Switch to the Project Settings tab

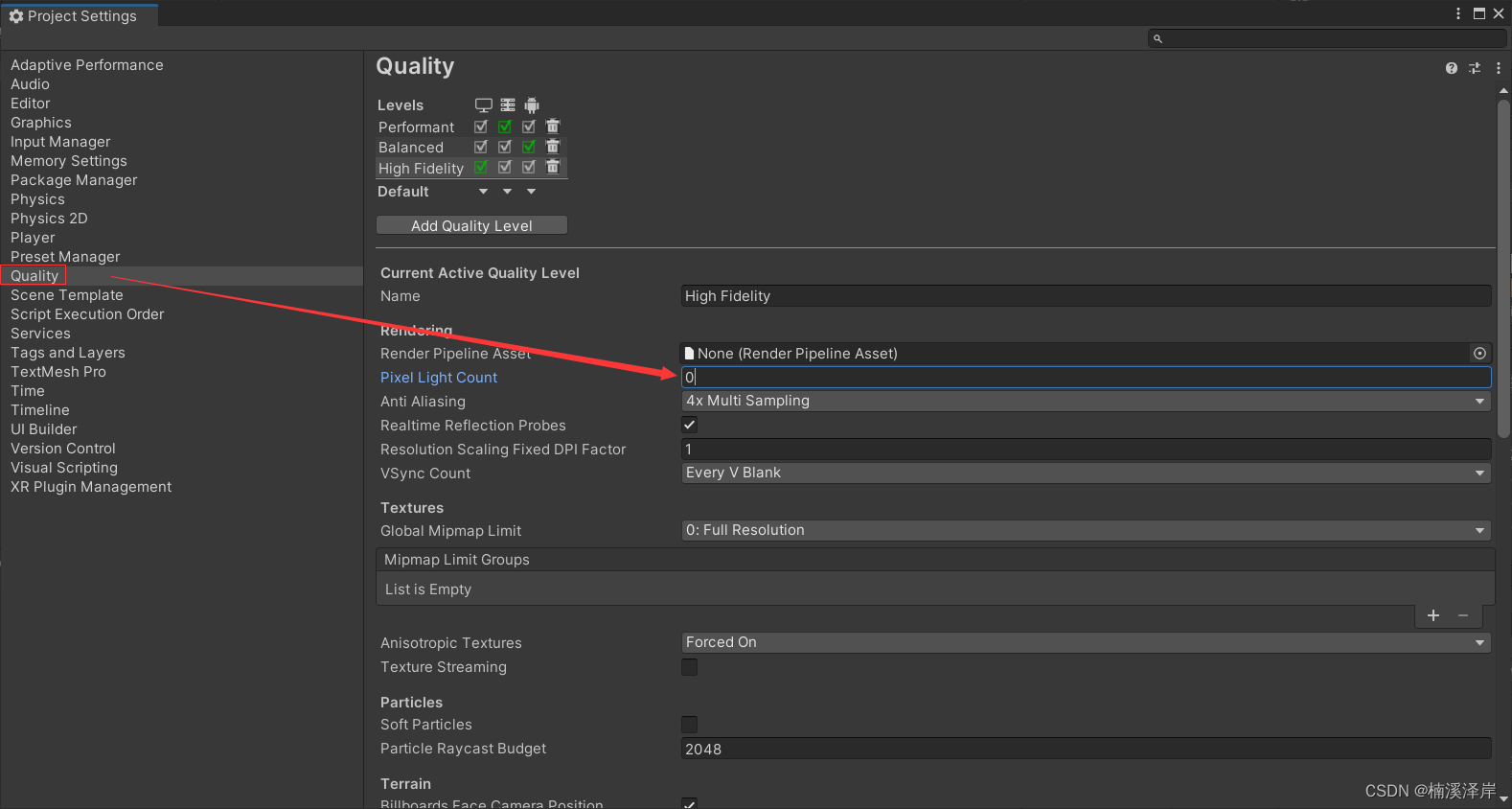coord(80,15)
